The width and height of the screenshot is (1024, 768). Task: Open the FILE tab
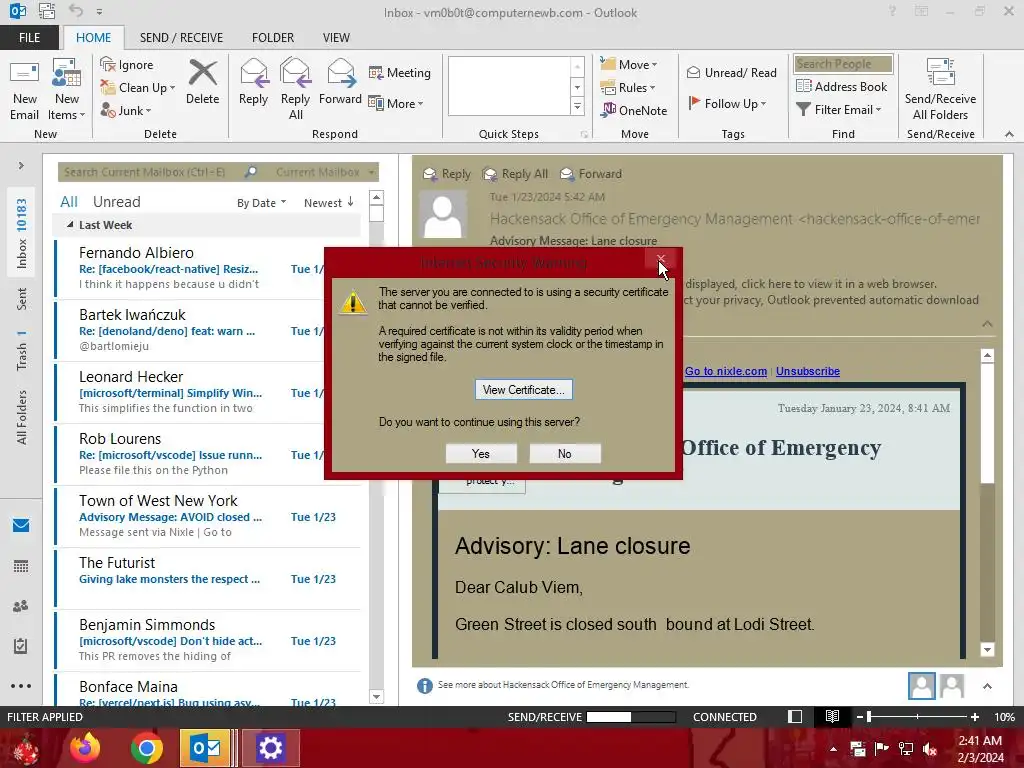tap(29, 37)
